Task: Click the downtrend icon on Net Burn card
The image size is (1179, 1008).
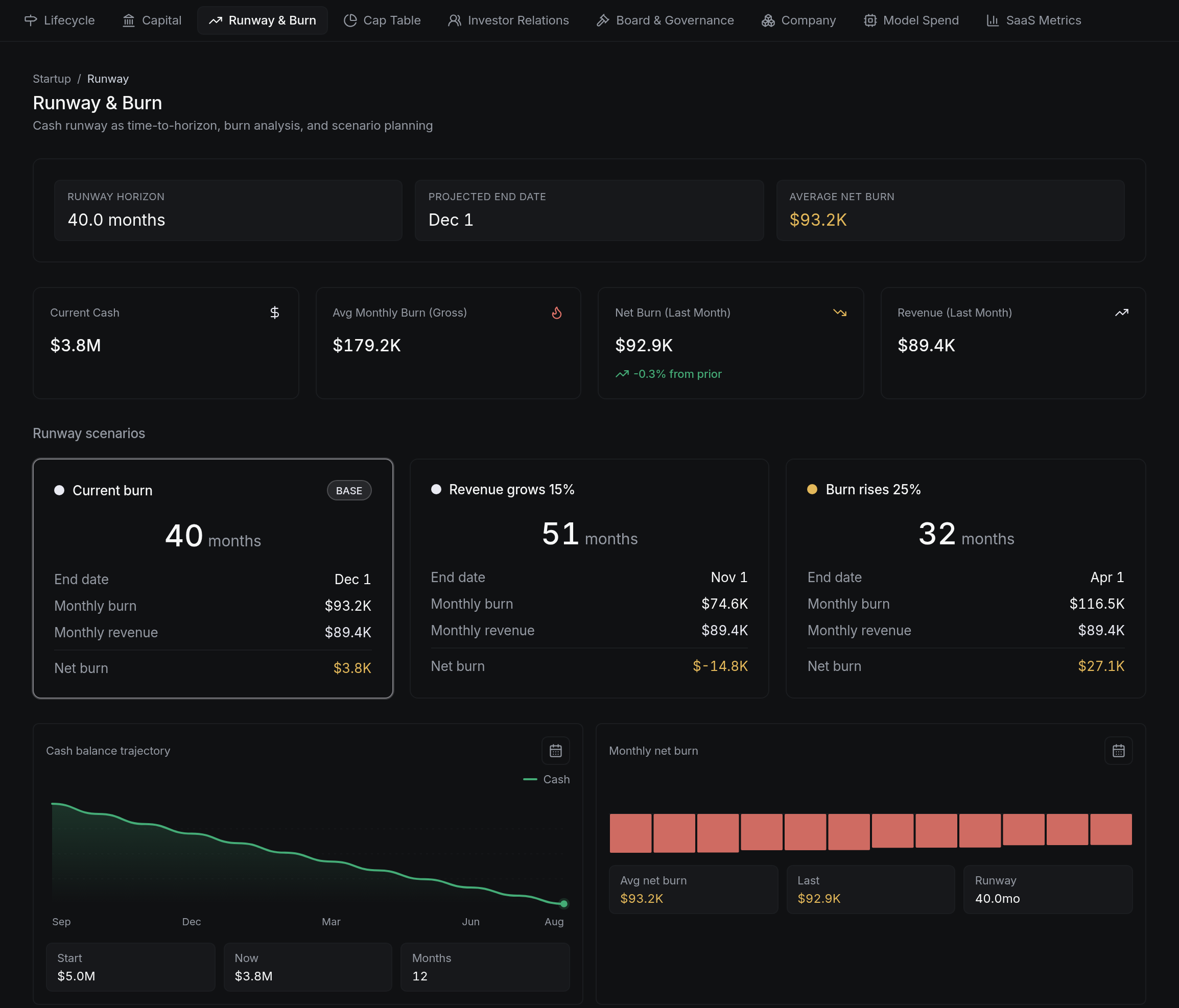Action: coord(839,313)
